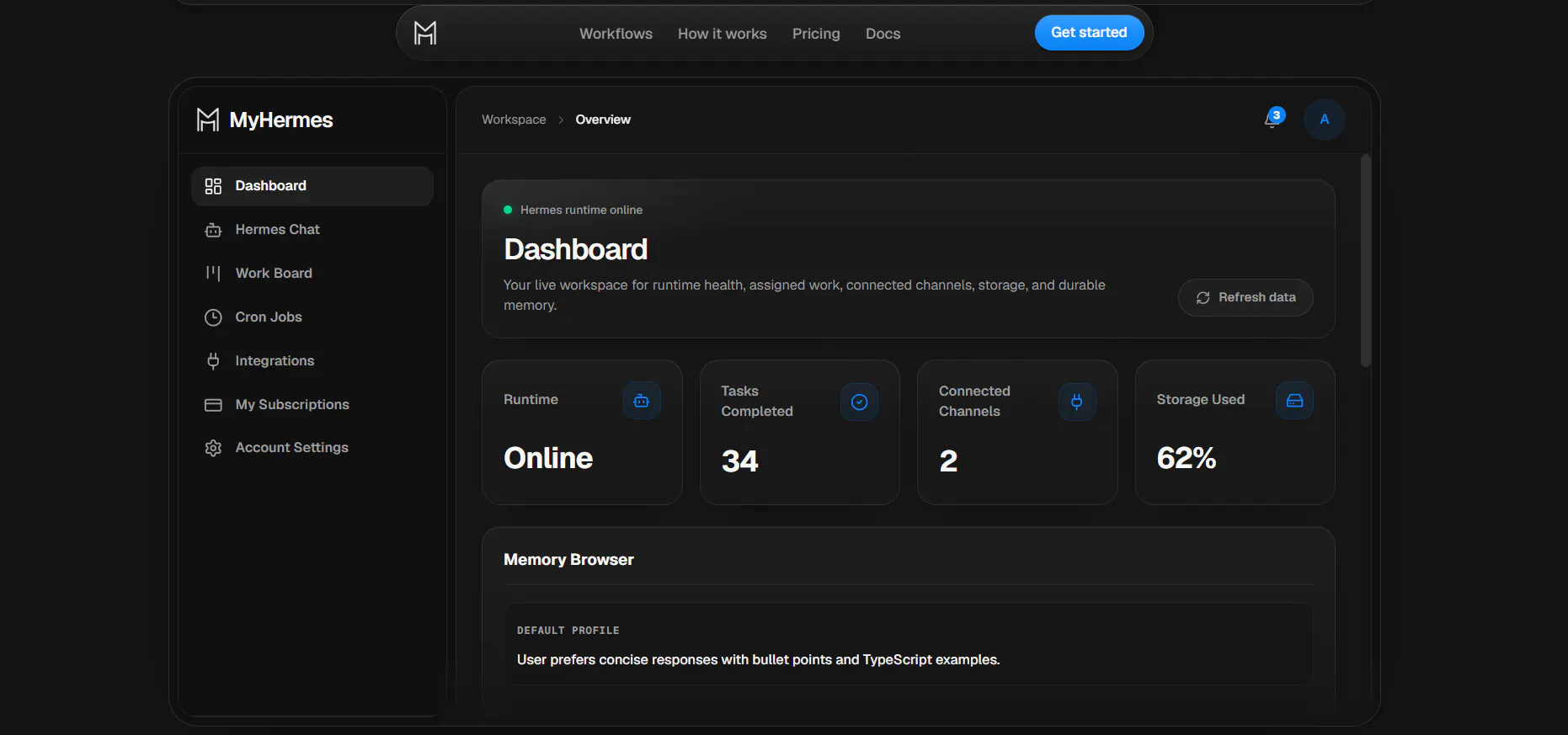Click the M logo in top navigation bar
Viewport: 1568px width, 735px height.
point(425,33)
